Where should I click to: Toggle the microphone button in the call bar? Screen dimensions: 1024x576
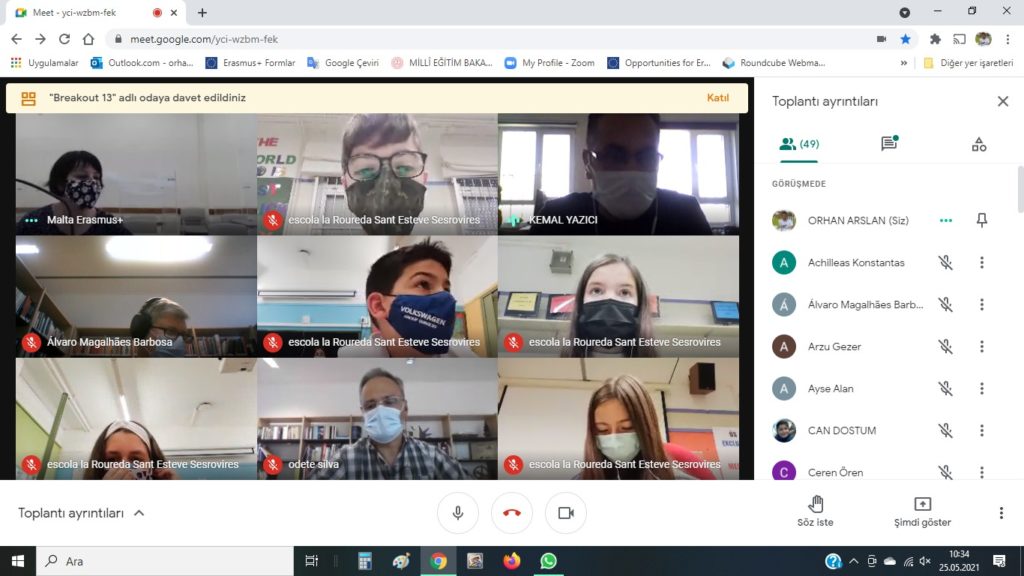click(458, 513)
